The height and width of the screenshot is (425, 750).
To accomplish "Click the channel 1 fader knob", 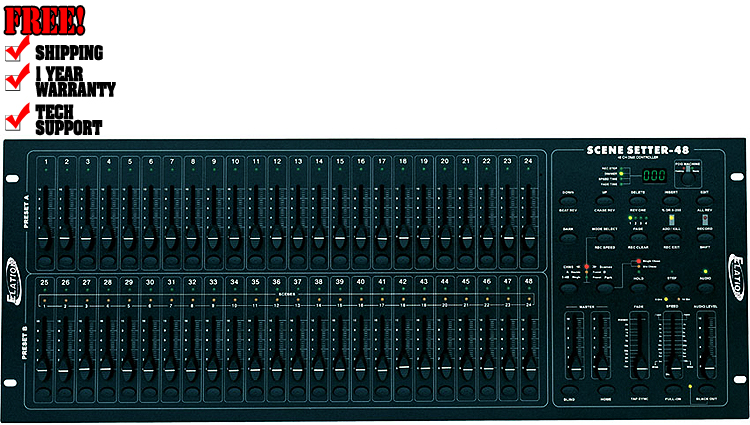I will (44, 238).
